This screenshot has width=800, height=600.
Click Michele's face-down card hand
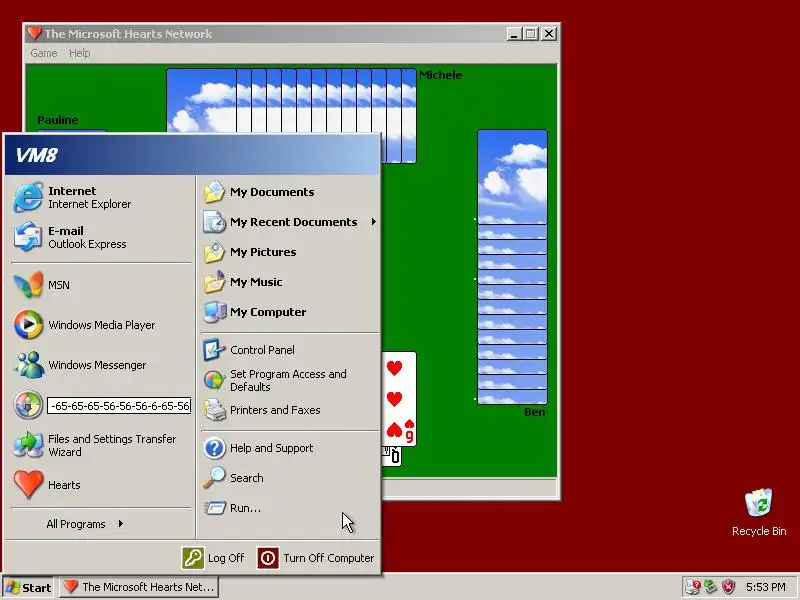(x=291, y=116)
